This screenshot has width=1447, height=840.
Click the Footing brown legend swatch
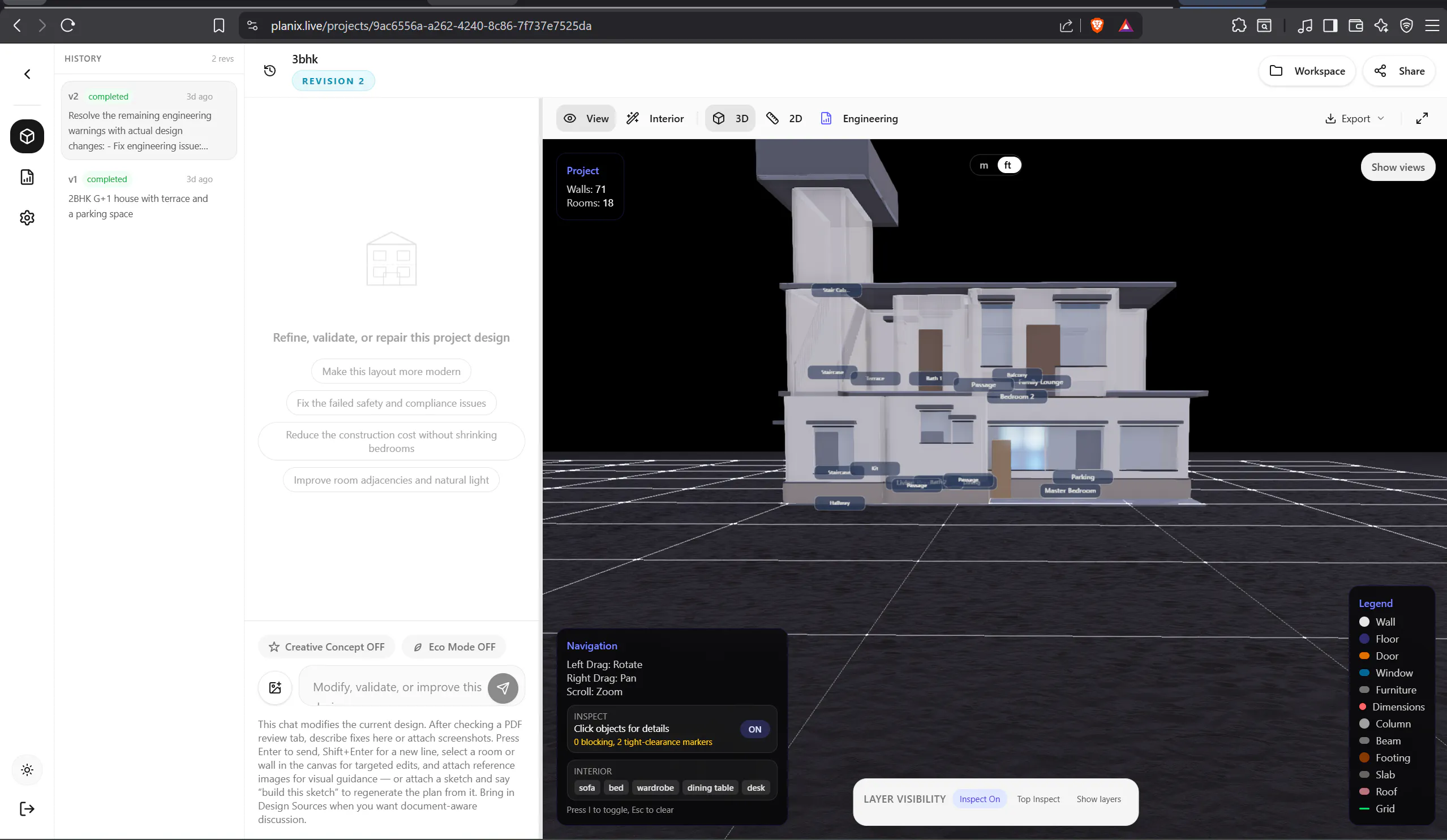[1364, 757]
